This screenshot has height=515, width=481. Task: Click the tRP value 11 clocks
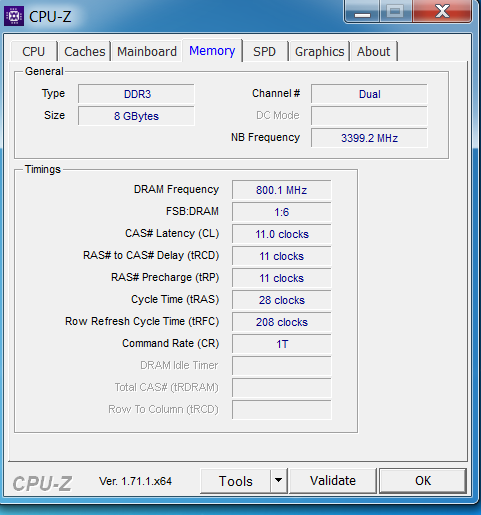coord(282,278)
